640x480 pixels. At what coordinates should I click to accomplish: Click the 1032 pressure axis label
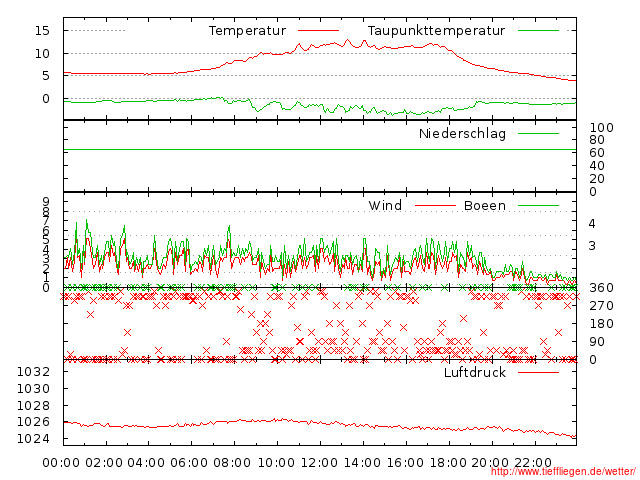(33, 371)
